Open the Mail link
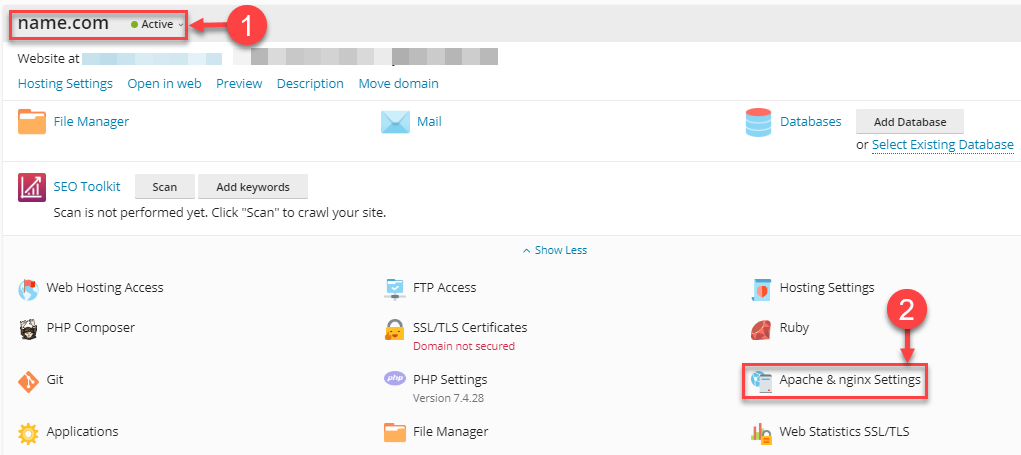Screen dimensions: 1021x455 click(429, 121)
